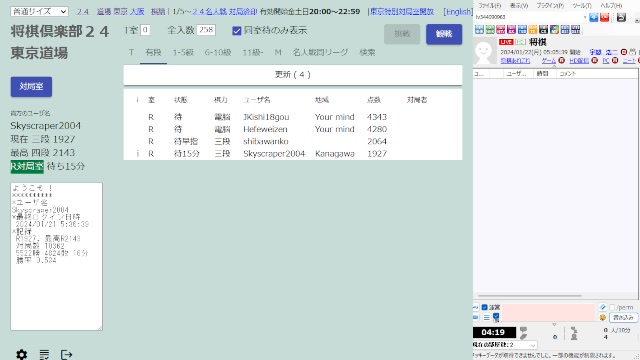The width and height of the screenshot is (640, 360).
Task: Click the greyed 挑戦 button
Action: (402, 34)
